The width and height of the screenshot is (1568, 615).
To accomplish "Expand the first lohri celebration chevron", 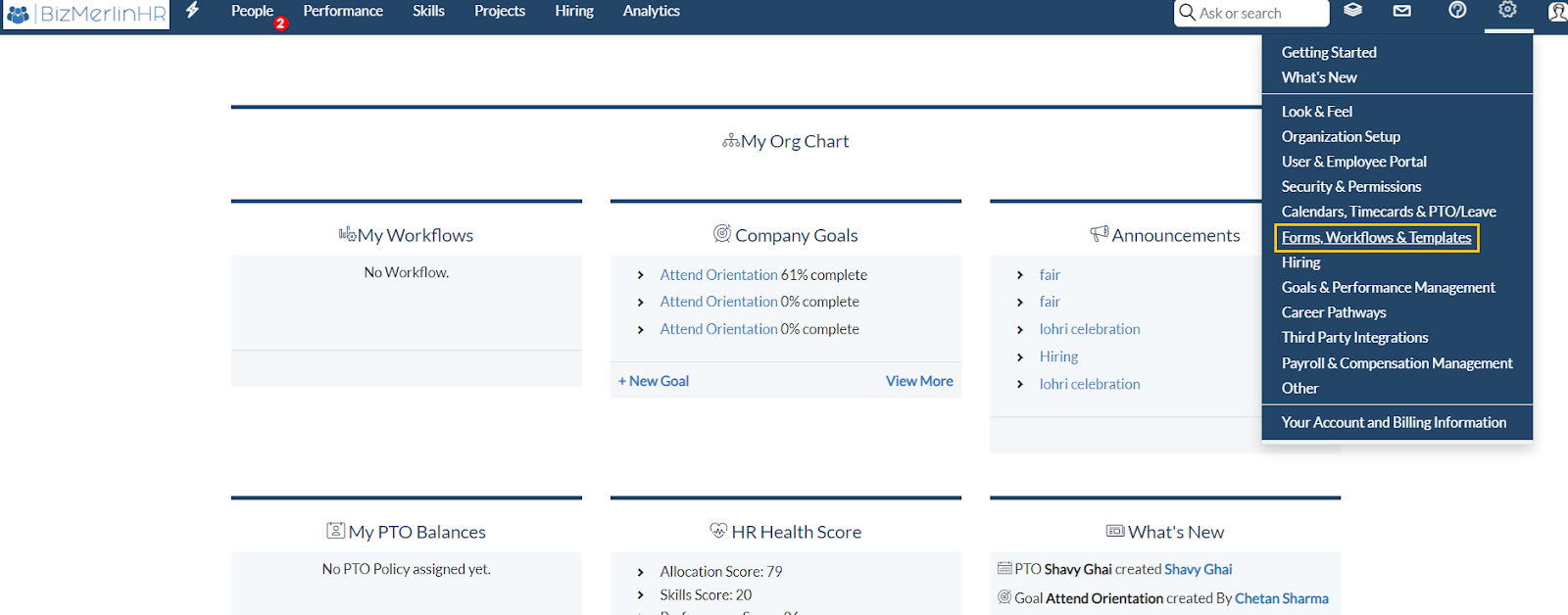I will tap(1020, 330).
